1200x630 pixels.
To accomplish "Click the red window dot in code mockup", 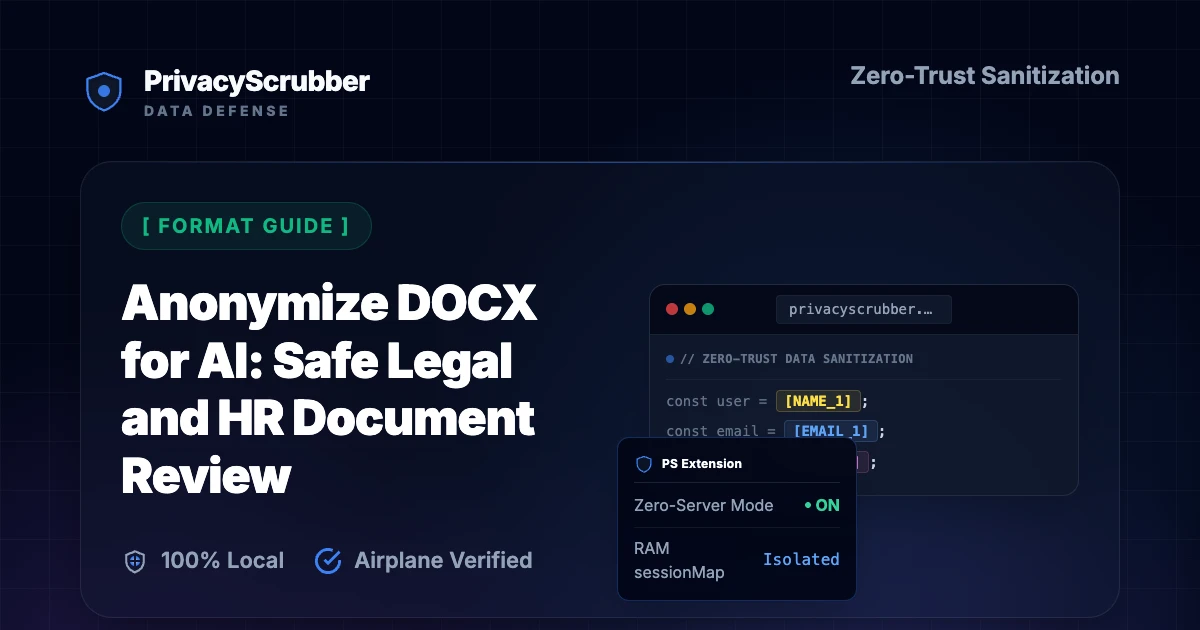I will click(672, 310).
